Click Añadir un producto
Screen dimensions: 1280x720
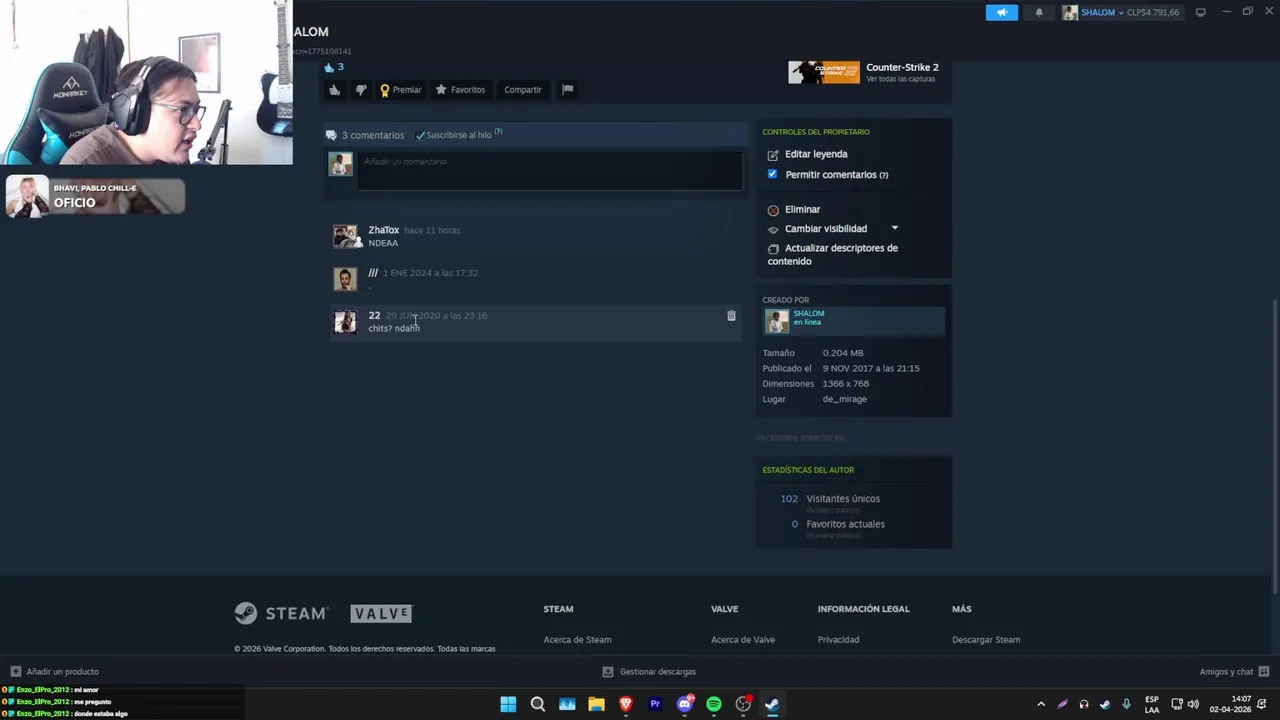pos(55,672)
